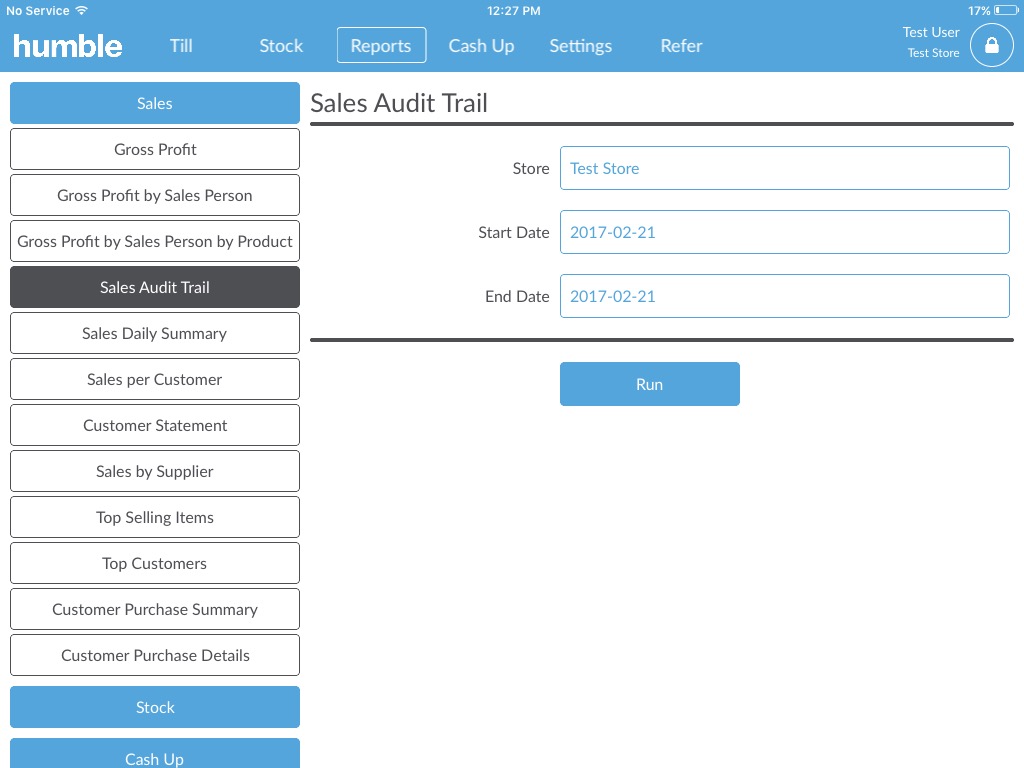Open Customer Purchase Details report
This screenshot has width=1024, height=768.
155,655
